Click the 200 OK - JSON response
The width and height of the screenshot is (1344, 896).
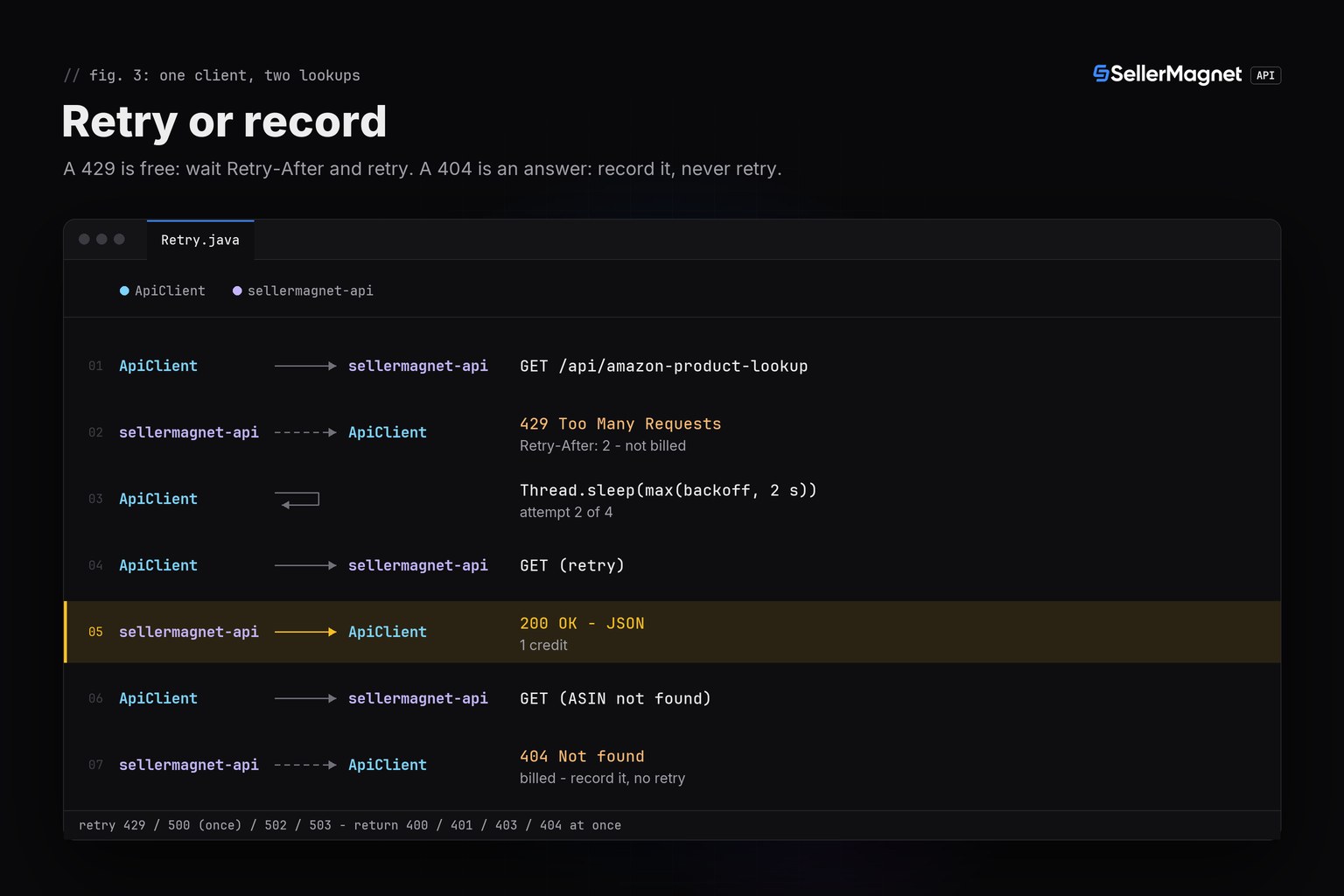pos(582,623)
